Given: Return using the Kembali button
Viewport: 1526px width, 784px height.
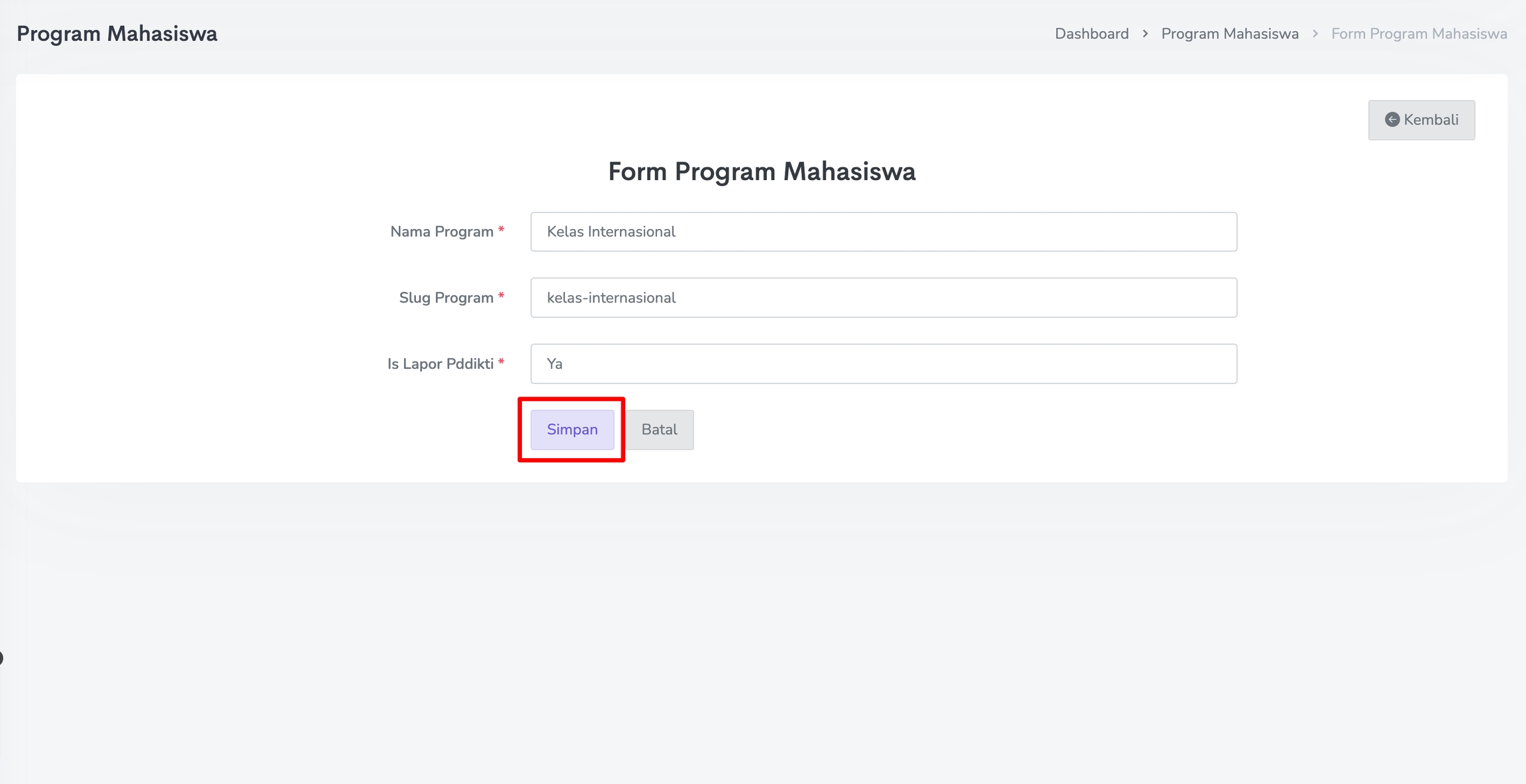Looking at the screenshot, I should [x=1421, y=120].
